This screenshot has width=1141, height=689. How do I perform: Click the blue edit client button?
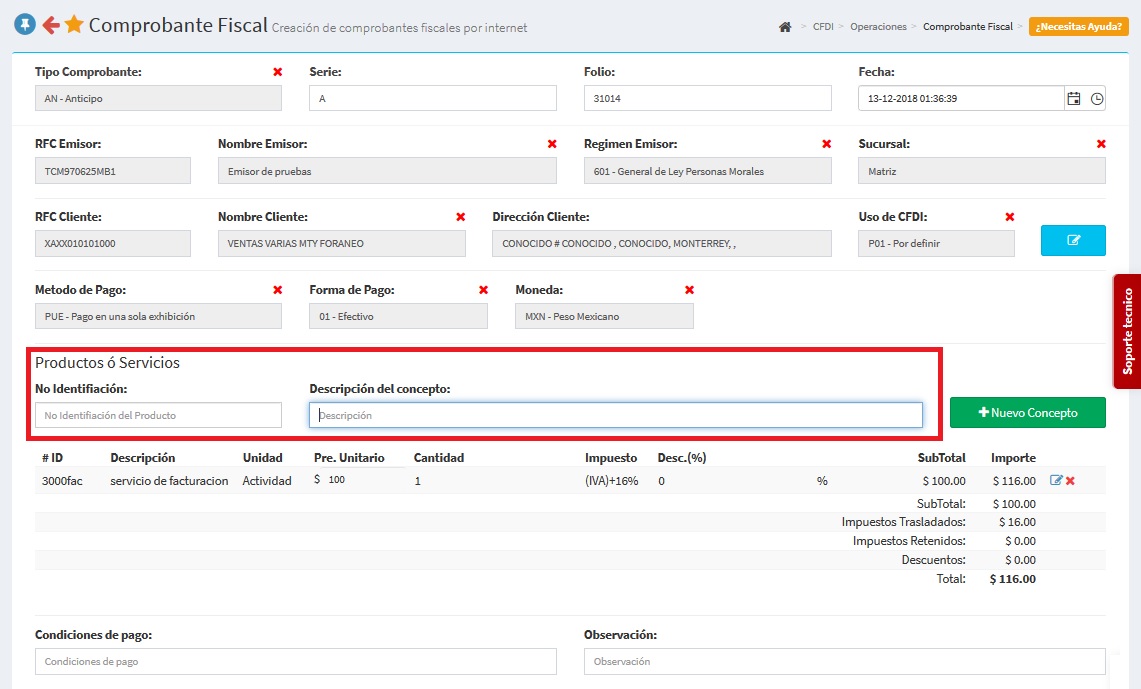pyautogui.click(x=1073, y=241)
